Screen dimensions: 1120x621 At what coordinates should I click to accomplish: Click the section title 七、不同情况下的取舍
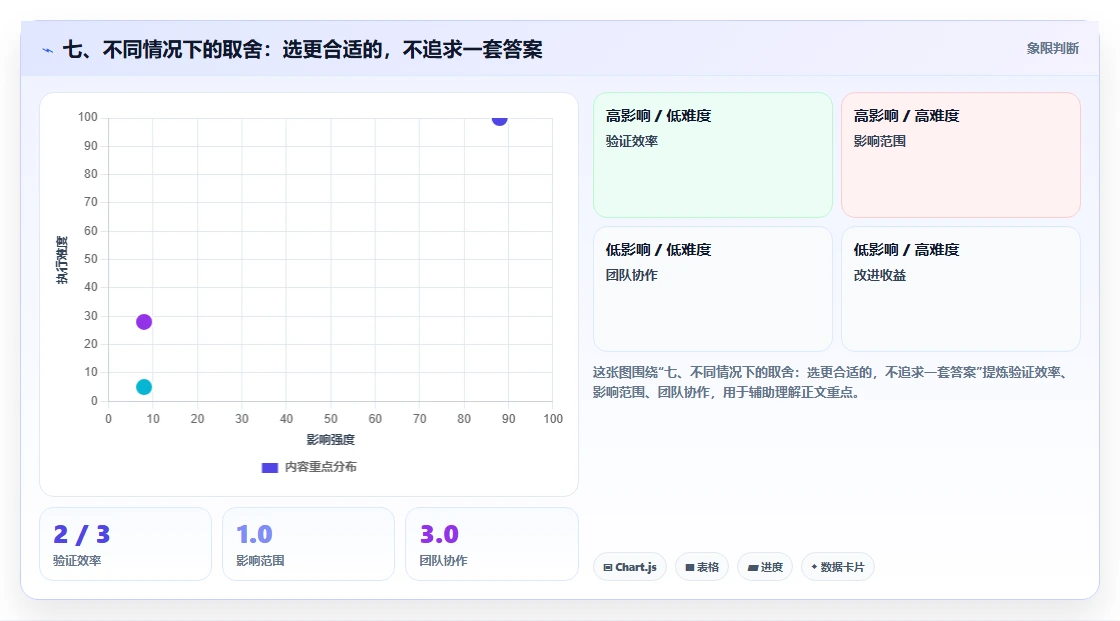[x=303, y=49]
